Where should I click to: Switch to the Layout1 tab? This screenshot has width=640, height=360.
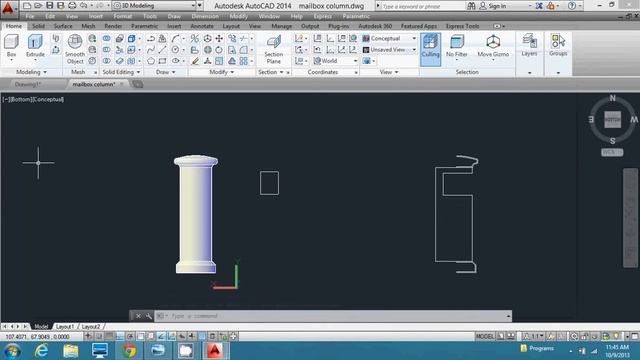[64, 327]
